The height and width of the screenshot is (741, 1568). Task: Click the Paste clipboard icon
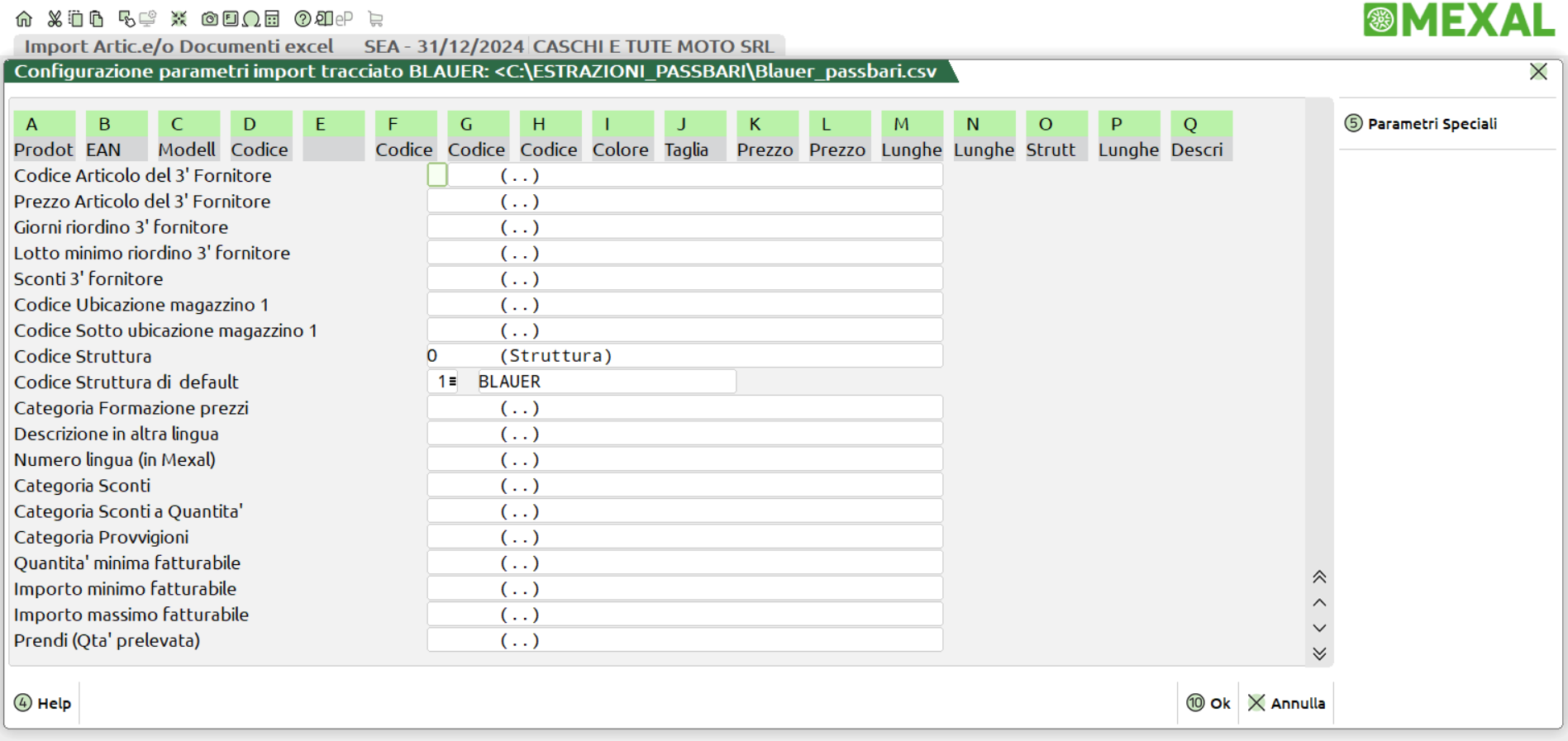pyautogui.click(x=97, y=18)
